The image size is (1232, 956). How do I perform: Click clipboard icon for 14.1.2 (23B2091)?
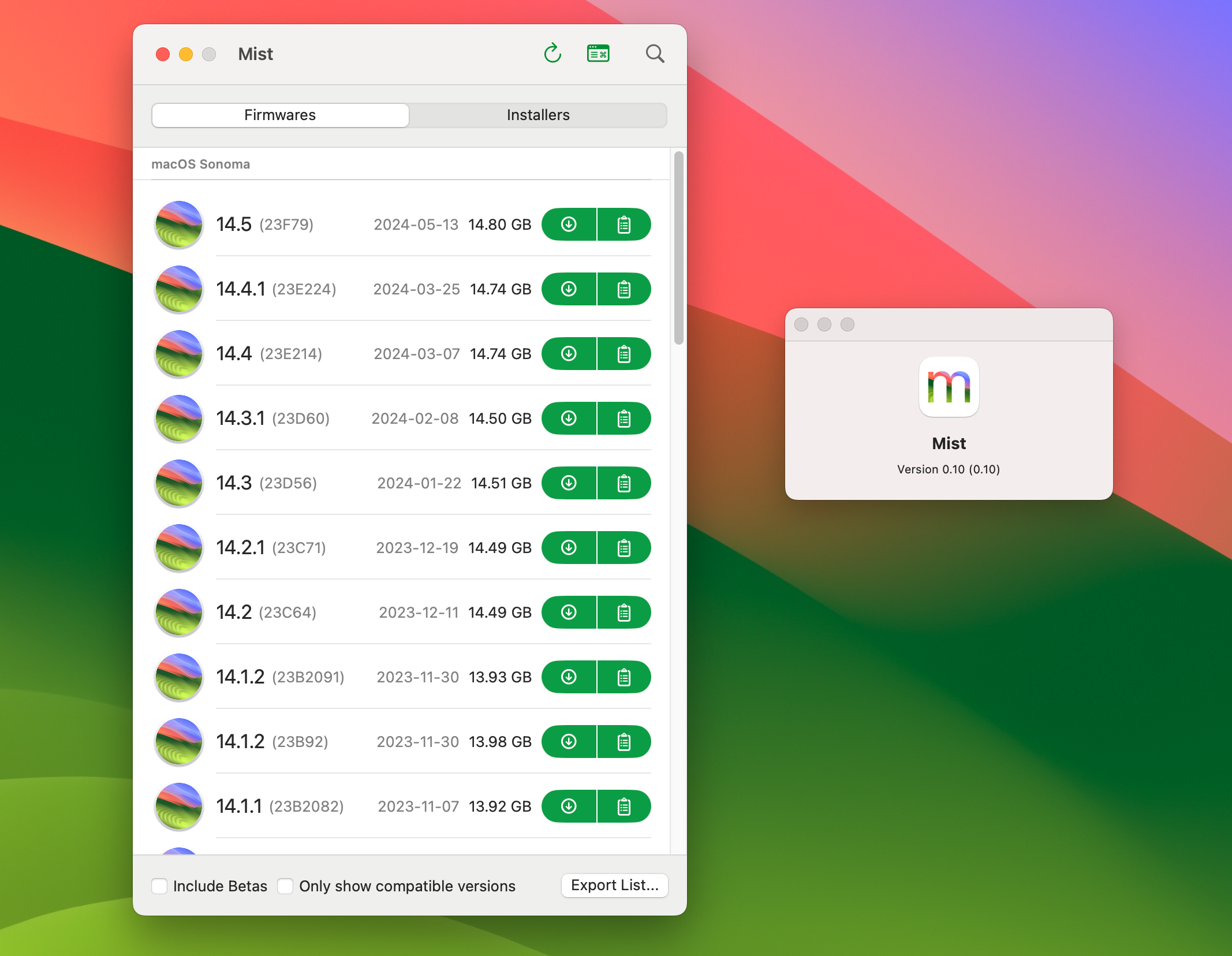coord(624,677)
